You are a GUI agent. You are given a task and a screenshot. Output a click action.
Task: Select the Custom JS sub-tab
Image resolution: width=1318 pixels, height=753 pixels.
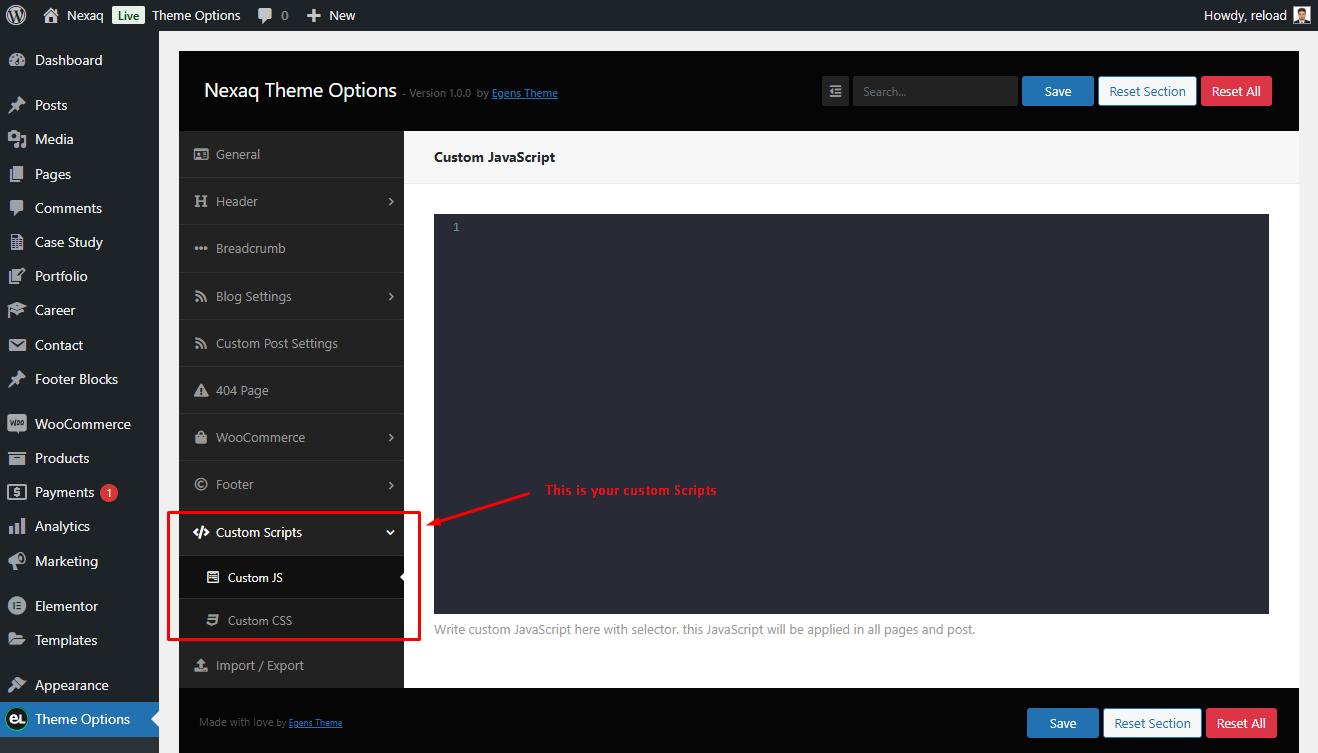click(291, 577)
